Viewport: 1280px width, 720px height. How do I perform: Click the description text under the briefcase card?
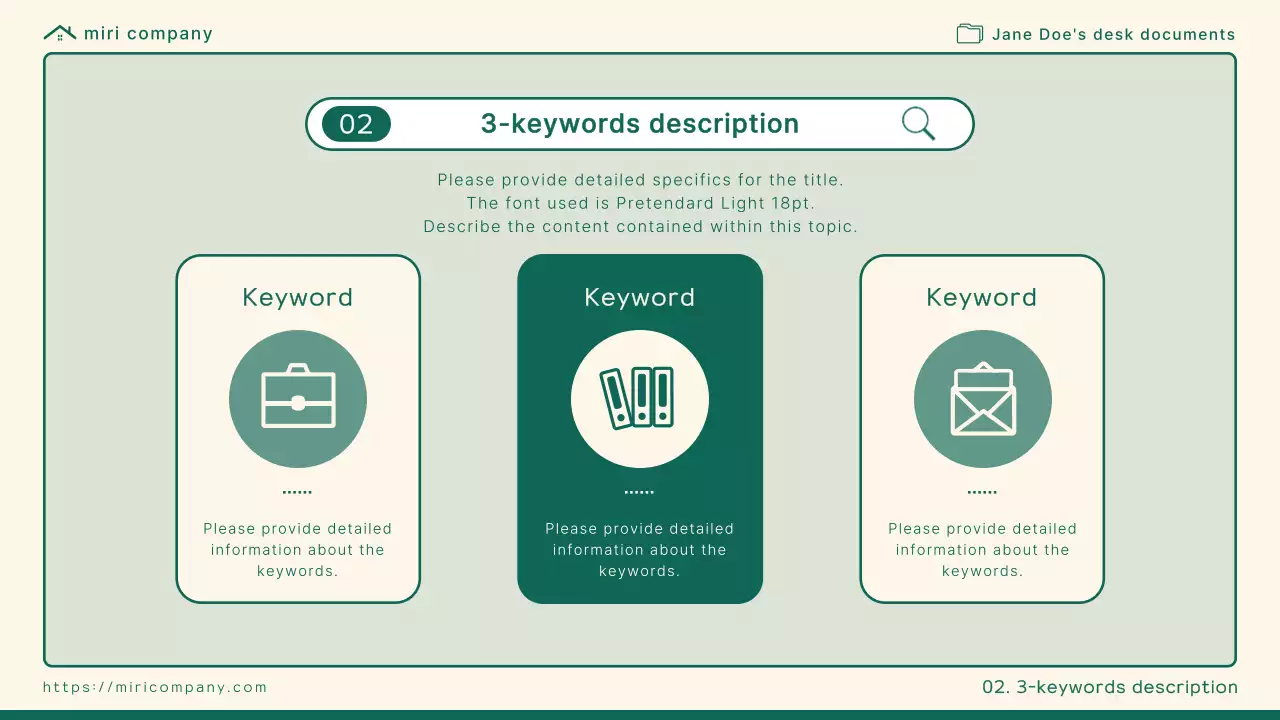point(298,549)
